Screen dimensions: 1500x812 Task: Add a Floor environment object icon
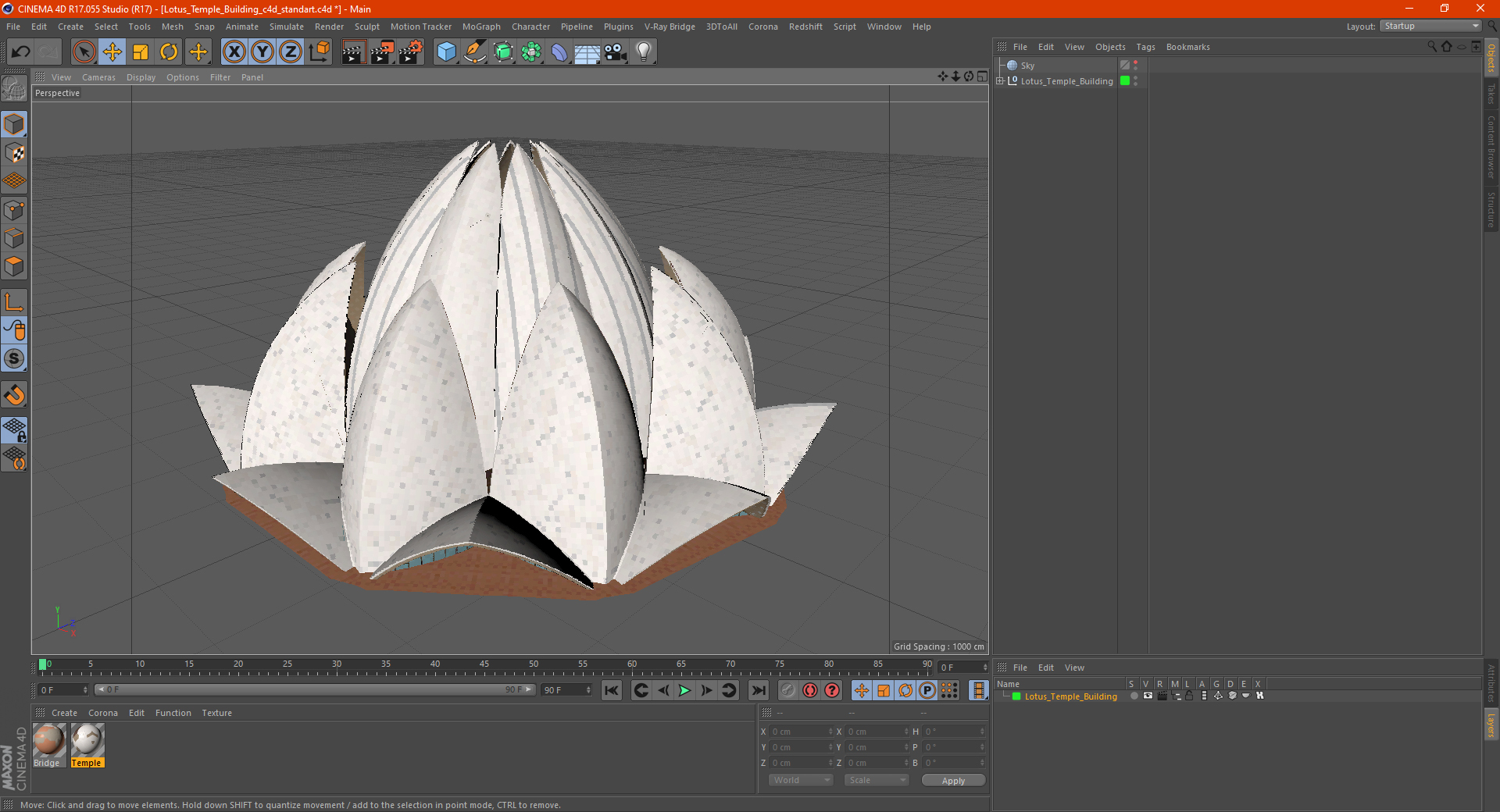587,52
